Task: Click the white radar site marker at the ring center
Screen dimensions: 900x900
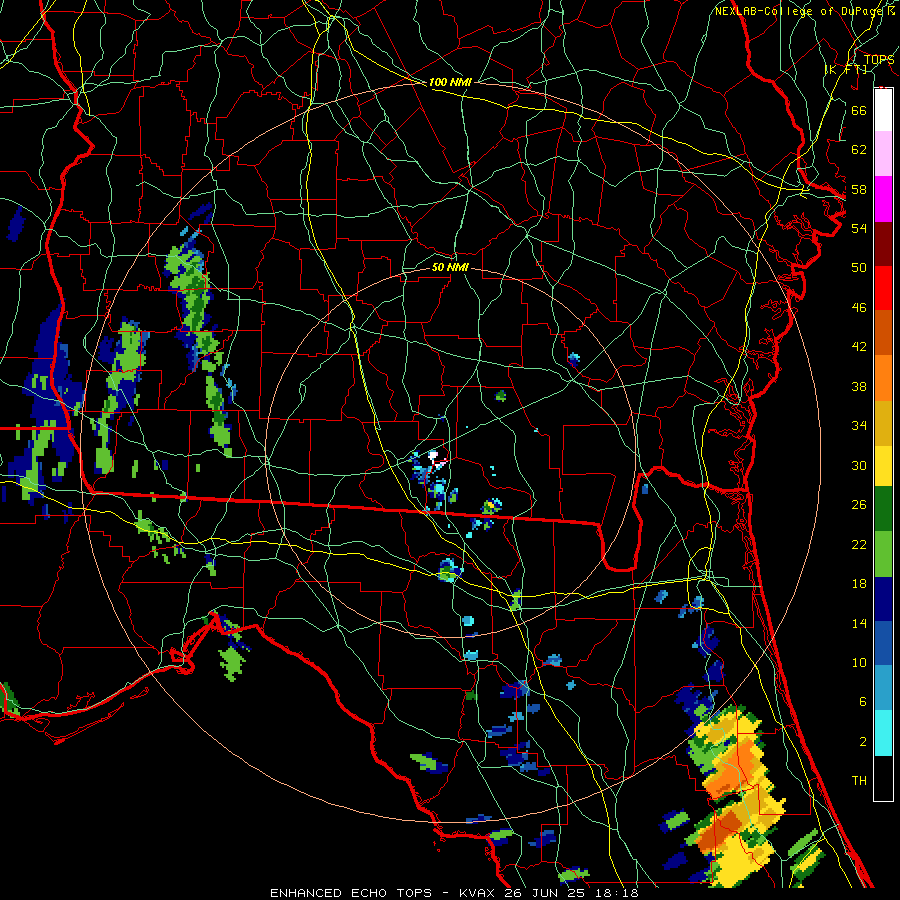Action: point(433,455)
